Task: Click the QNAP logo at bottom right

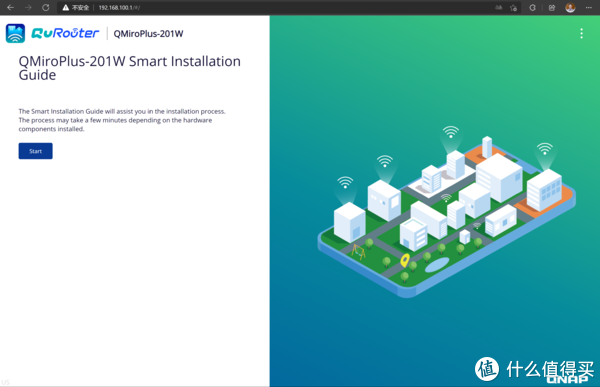Action: pyautogui.click(x=567, y=379)
